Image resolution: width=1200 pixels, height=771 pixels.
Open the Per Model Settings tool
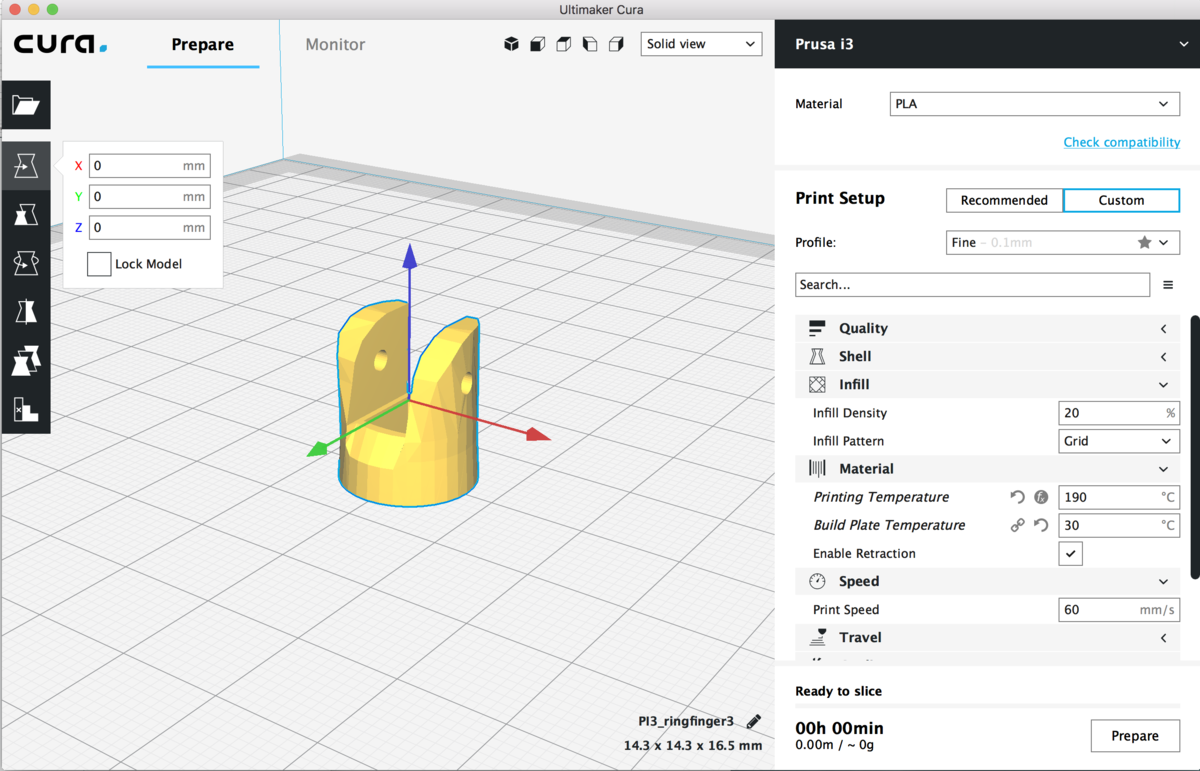click(26, 360)
